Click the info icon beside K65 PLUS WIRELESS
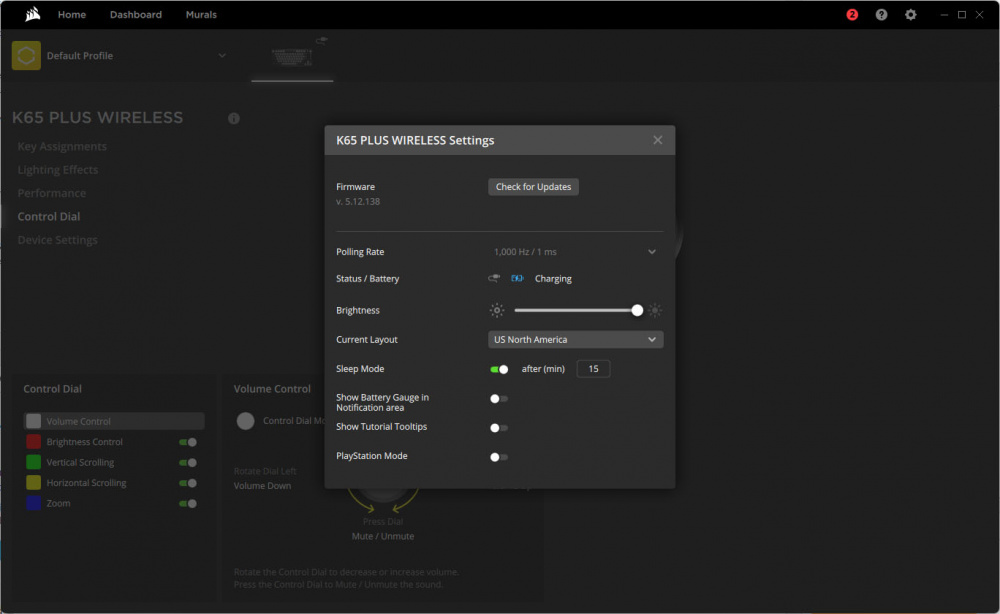 pyautogui.click(x=234, y=119)
